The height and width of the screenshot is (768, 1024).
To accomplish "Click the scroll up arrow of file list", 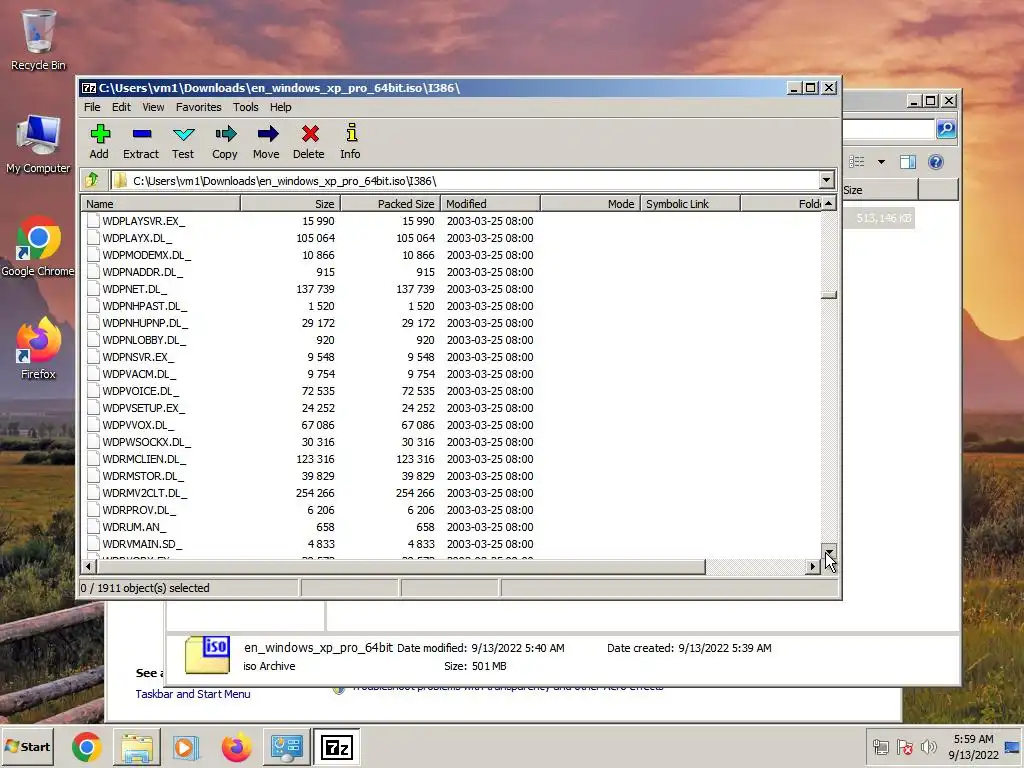I will (829, 204).
